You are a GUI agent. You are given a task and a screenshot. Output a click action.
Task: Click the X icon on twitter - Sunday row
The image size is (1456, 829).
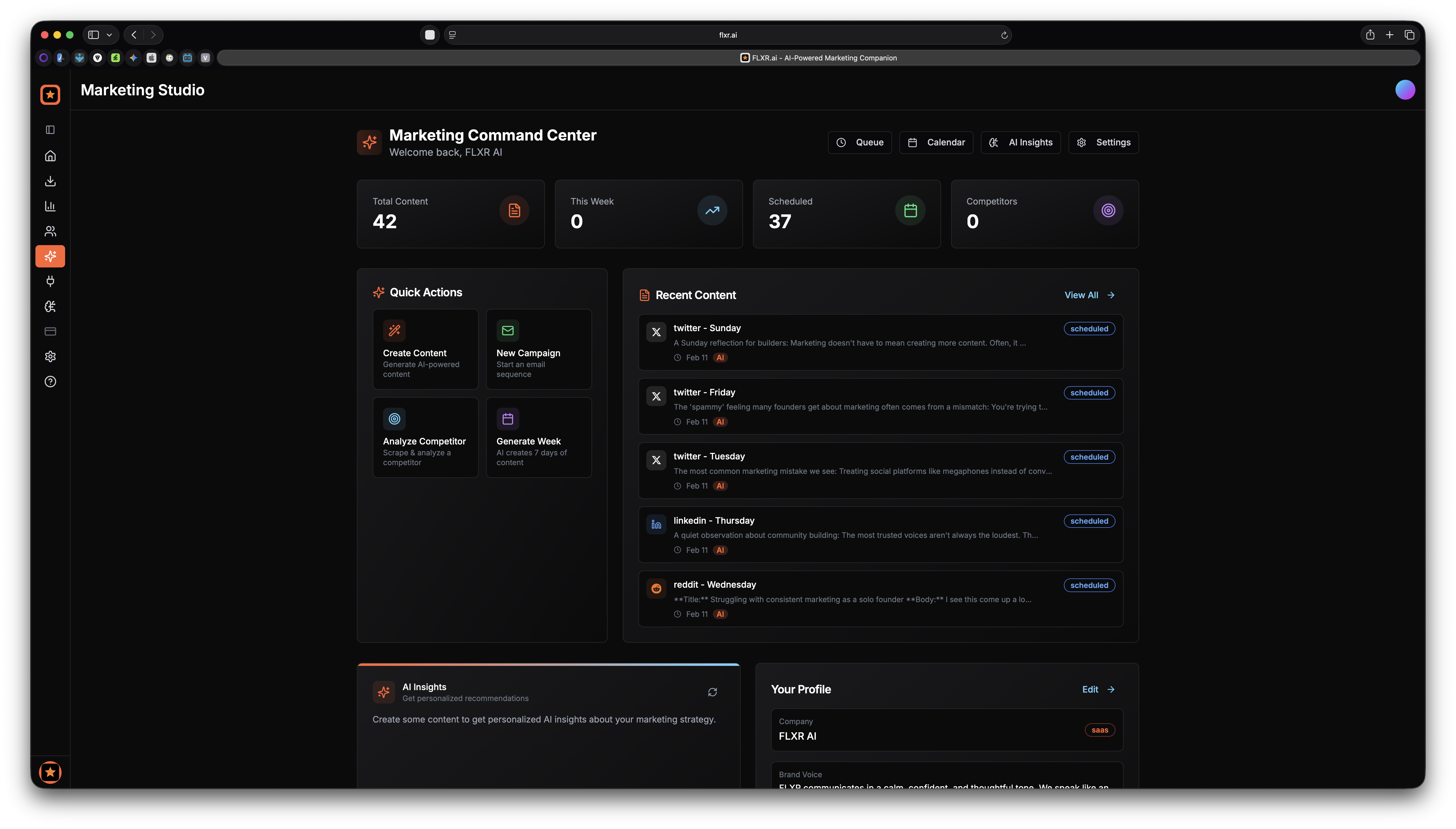pyautogui.click(x=656, y=332)
